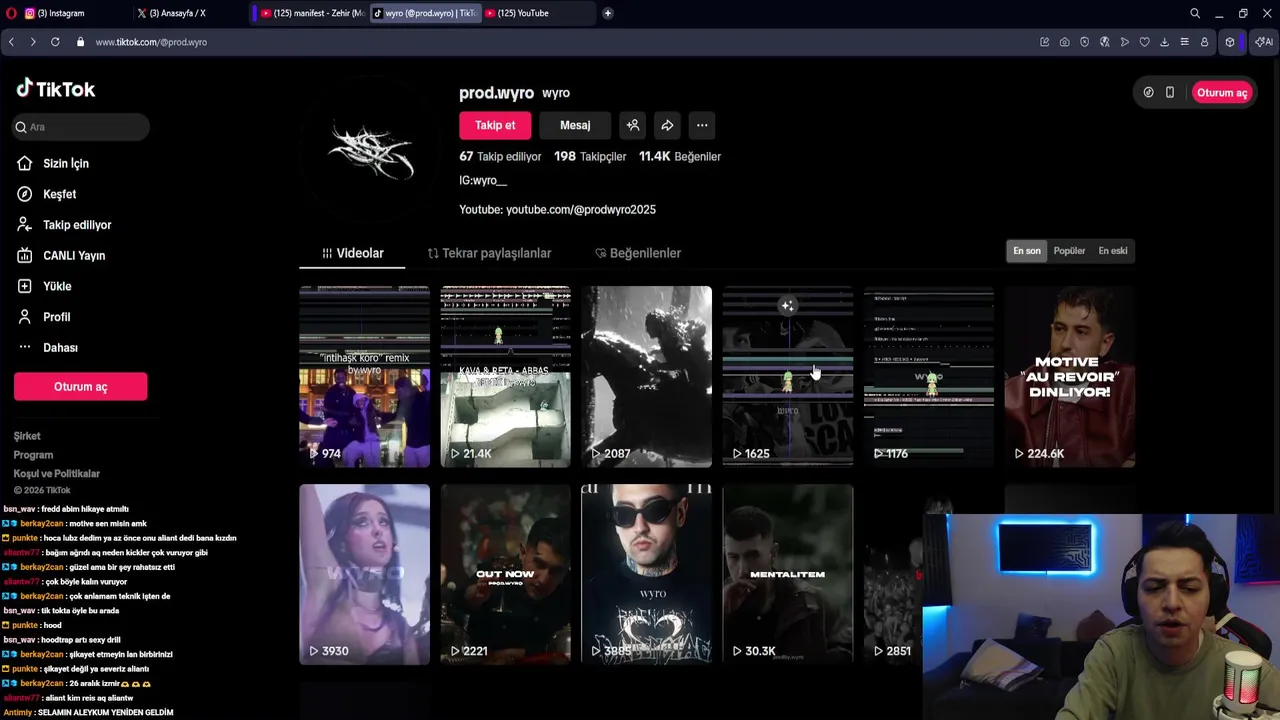Open the profile more options icon

[702, 125]
